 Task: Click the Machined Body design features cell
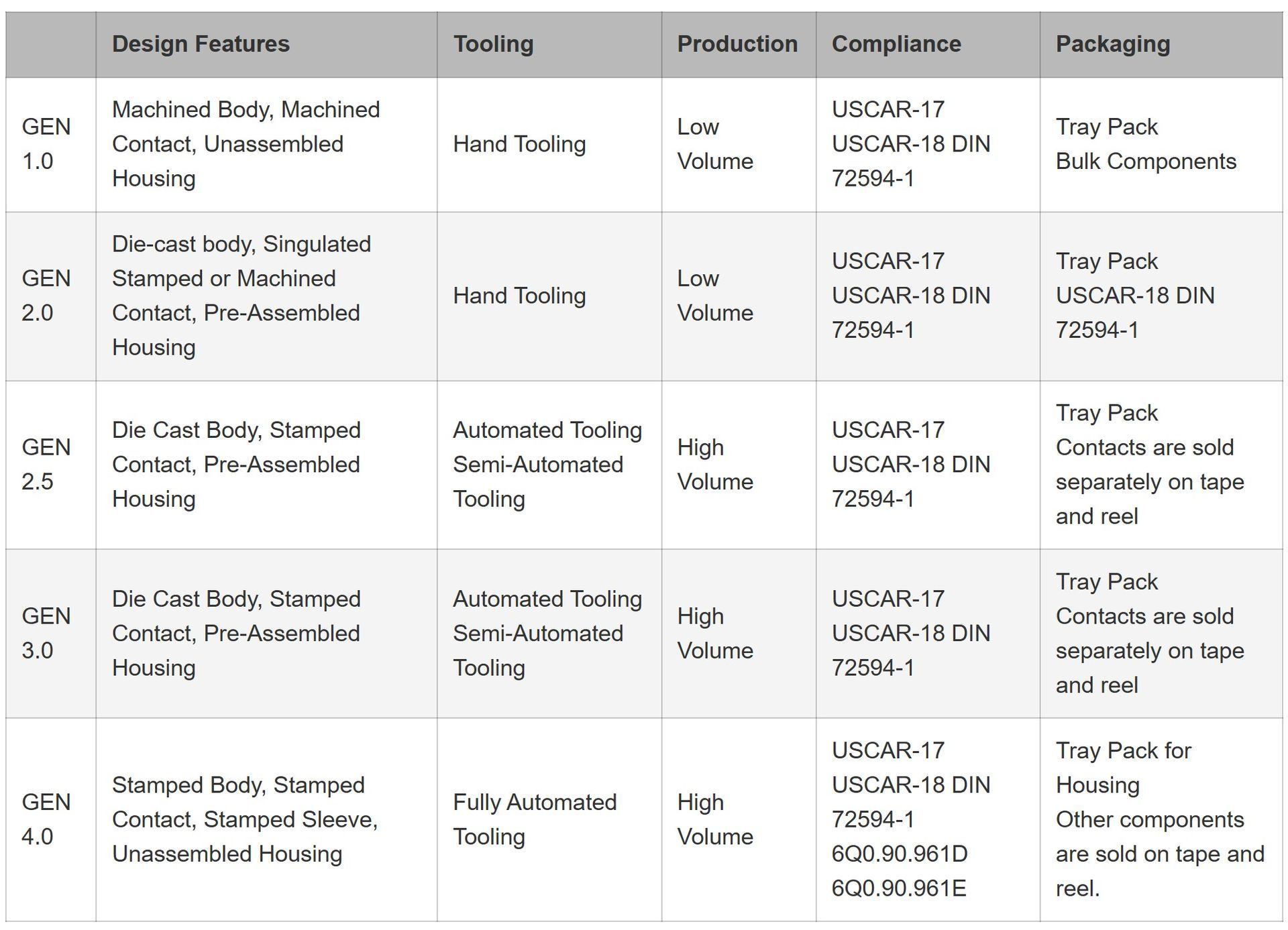point(246,144)
